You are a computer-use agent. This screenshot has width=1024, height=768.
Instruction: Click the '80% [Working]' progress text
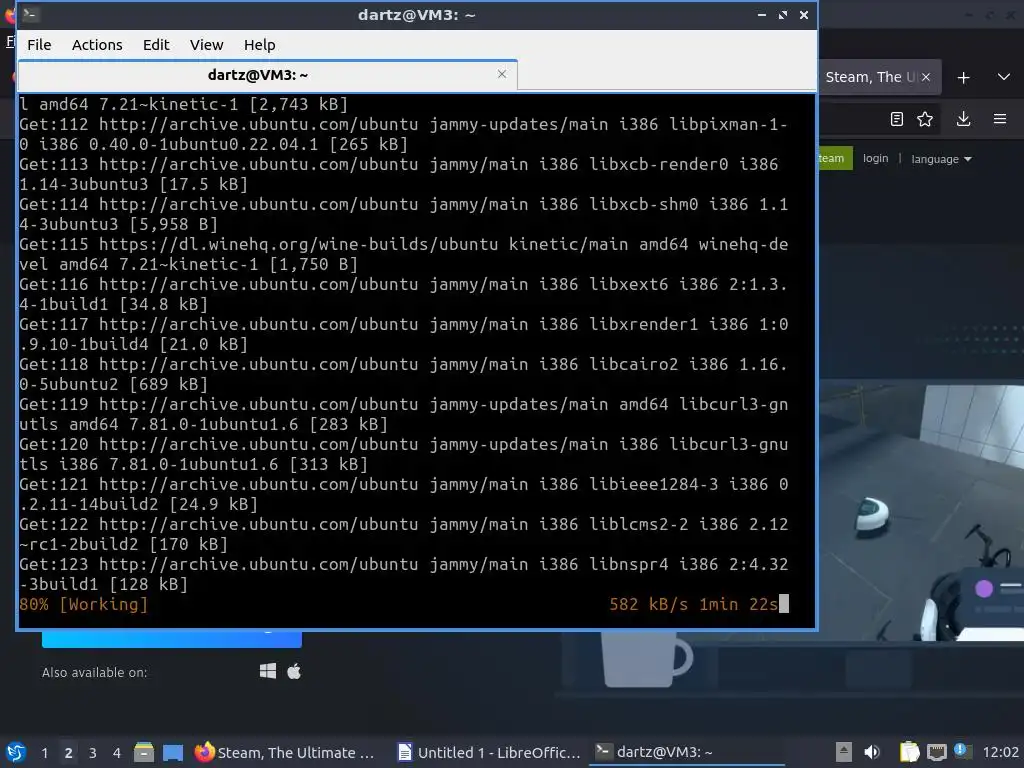(x=84, y=604)
